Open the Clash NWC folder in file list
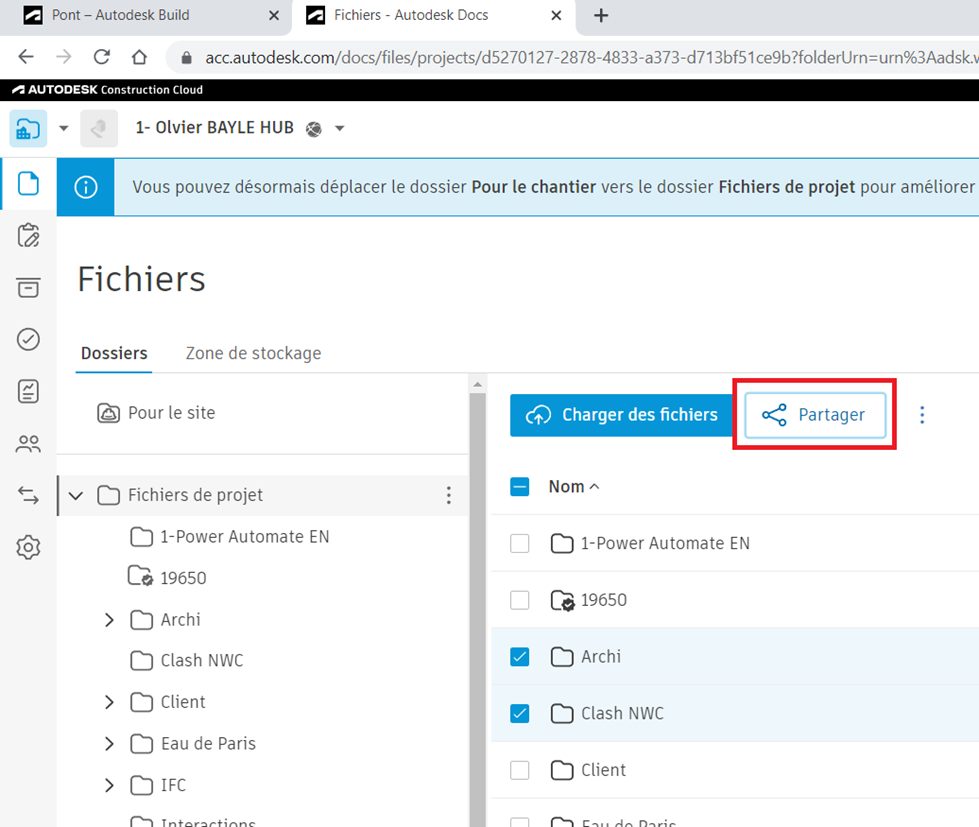This screenshot has width=979, height=827. tap(622, 713)
